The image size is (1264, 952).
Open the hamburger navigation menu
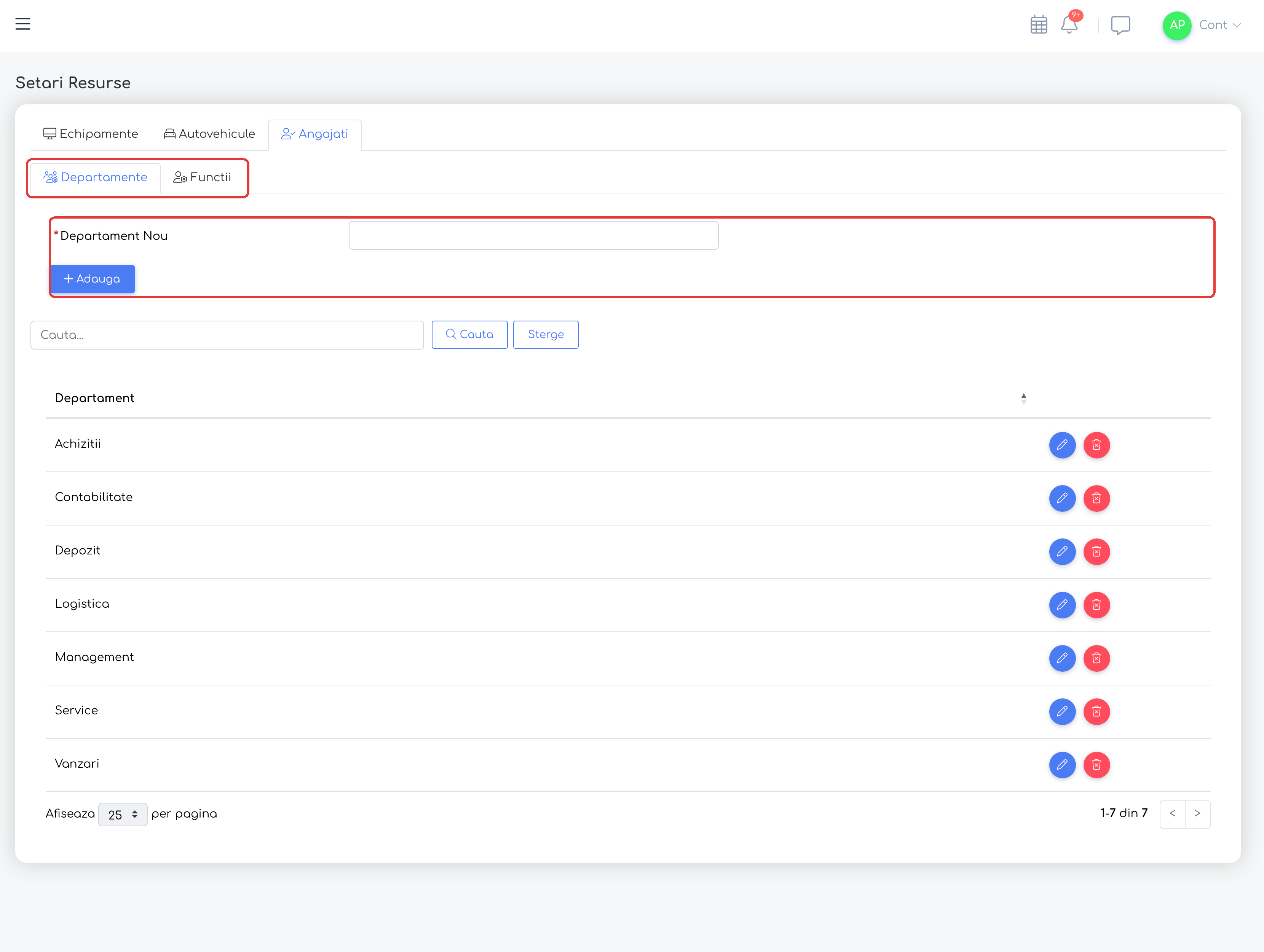pos(23,24)
